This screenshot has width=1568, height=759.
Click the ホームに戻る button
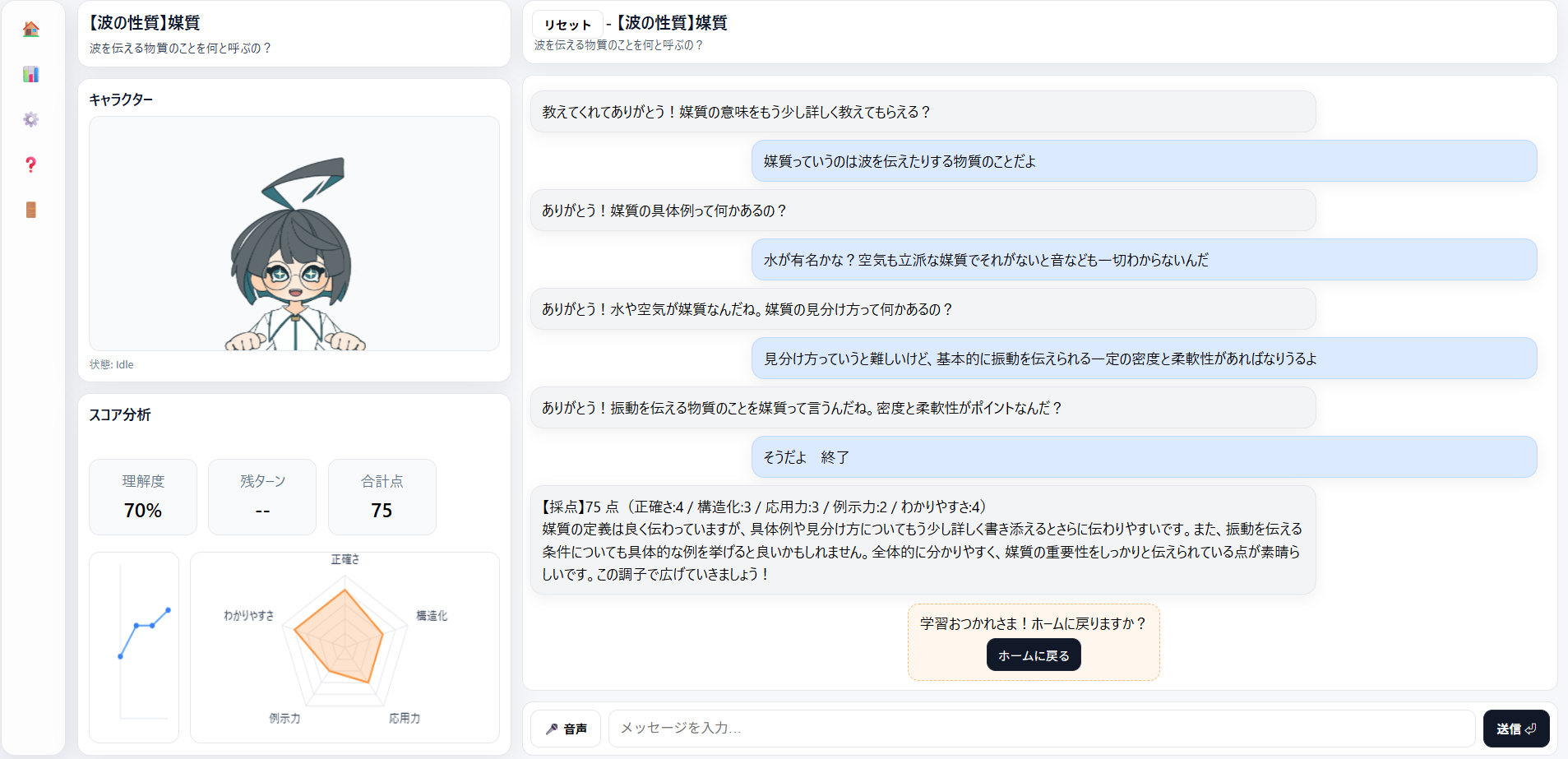[1034, 655]
